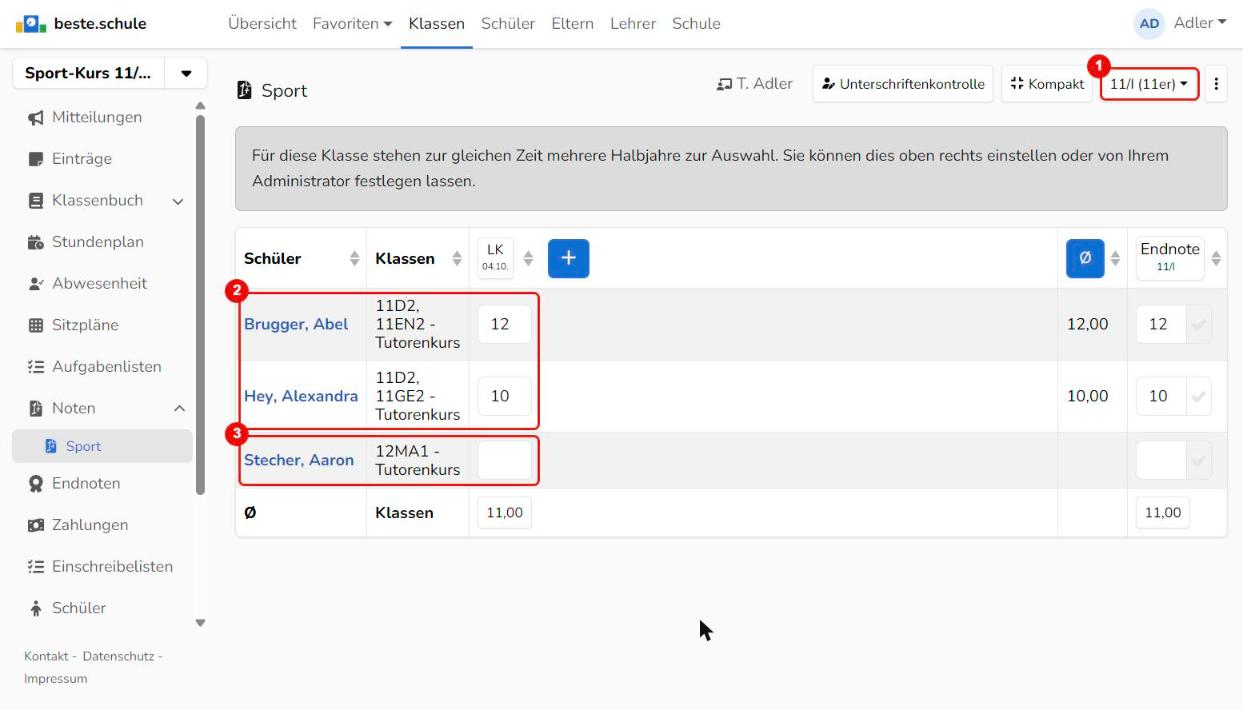Open the Favoriten dropdown menu
This screenshot has width=1243, height=710.
tap(352, 23)
